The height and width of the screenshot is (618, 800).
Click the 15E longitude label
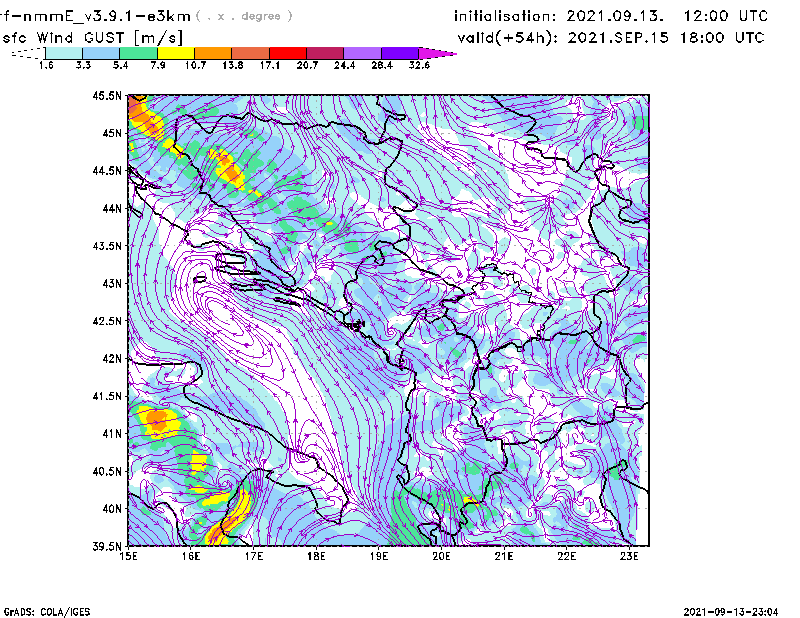128,556
